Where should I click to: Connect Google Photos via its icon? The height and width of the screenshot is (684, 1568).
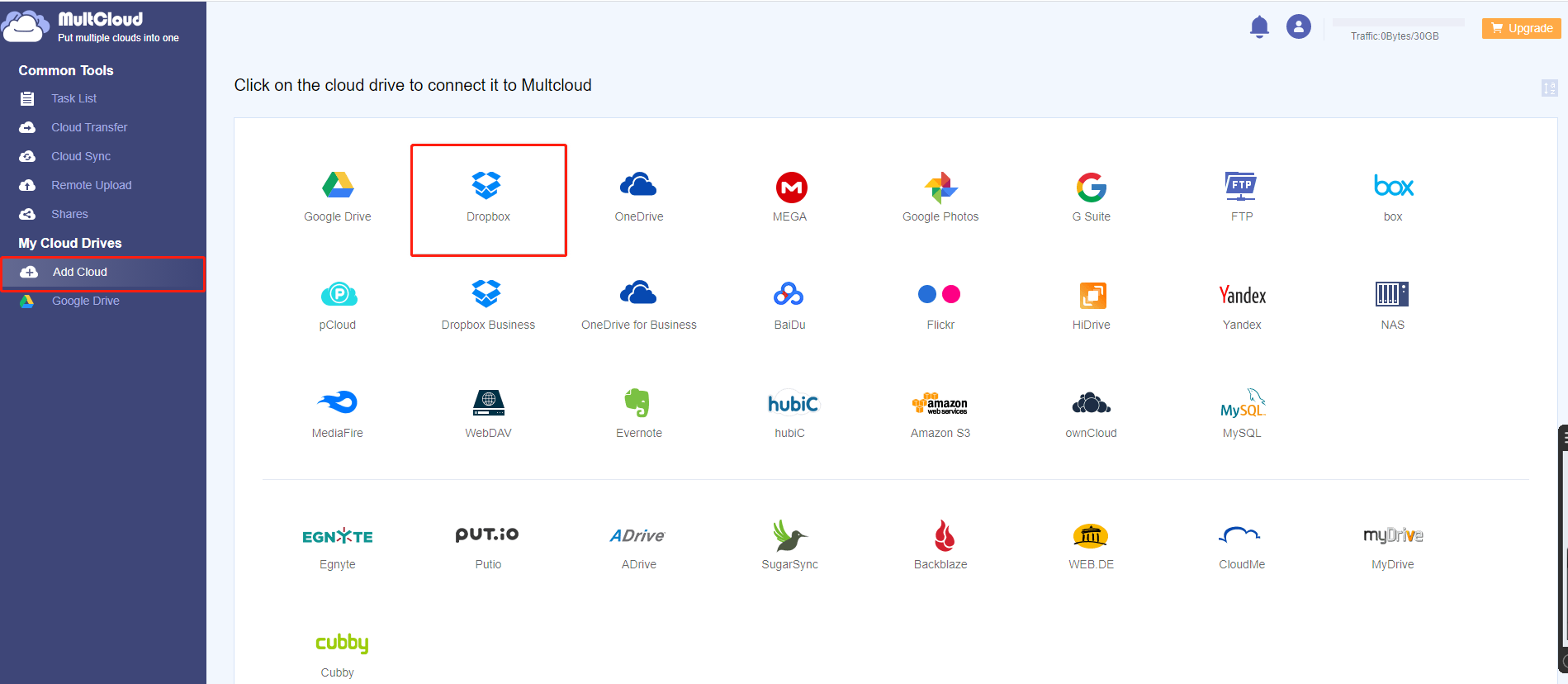coord(940,188)
